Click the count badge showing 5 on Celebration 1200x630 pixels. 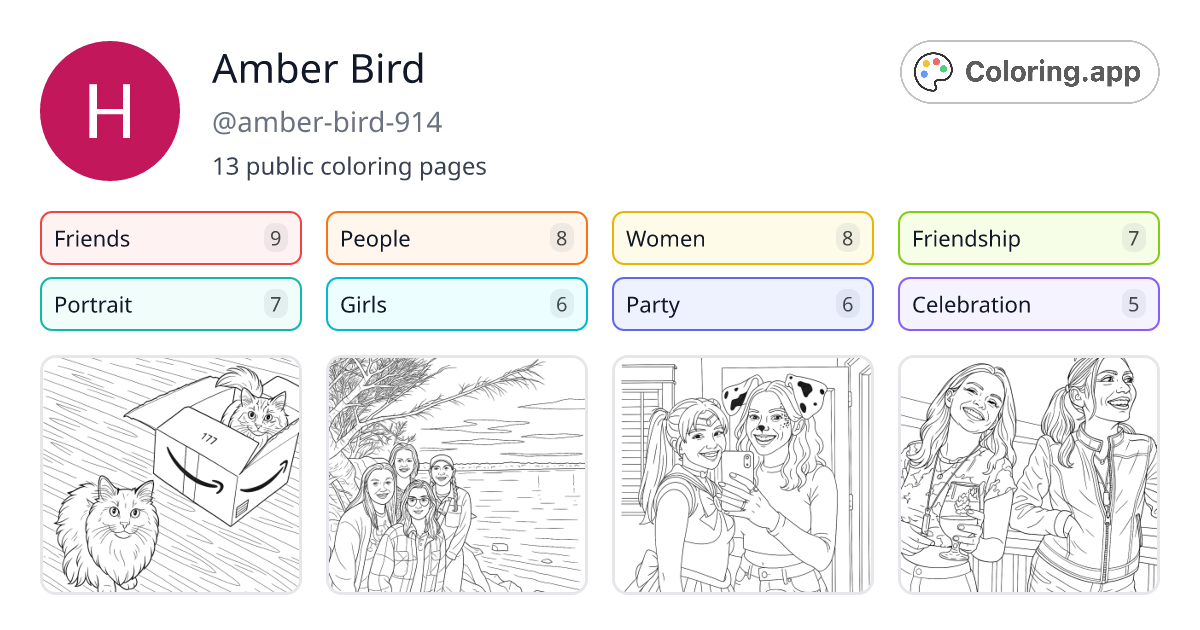pos(1133,304)
